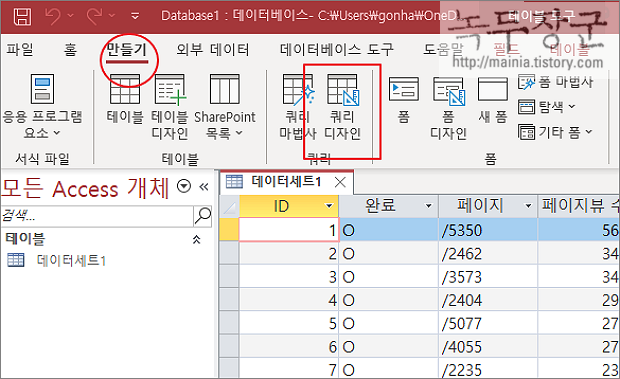Click the cell containing /5350
620x379 pixels.
point(488,230)
